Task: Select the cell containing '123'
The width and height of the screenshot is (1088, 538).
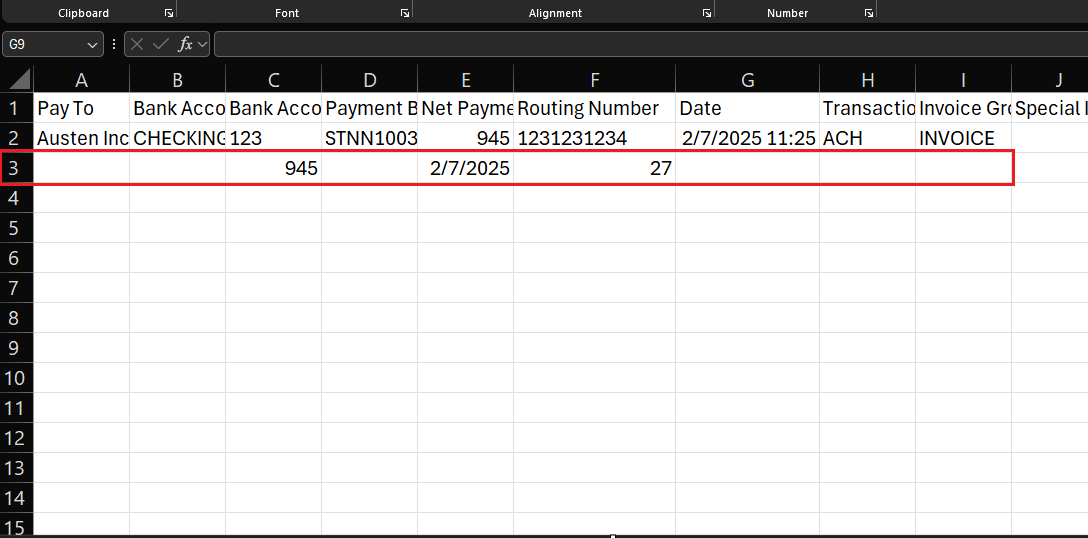Action: [x=273, y=138]
